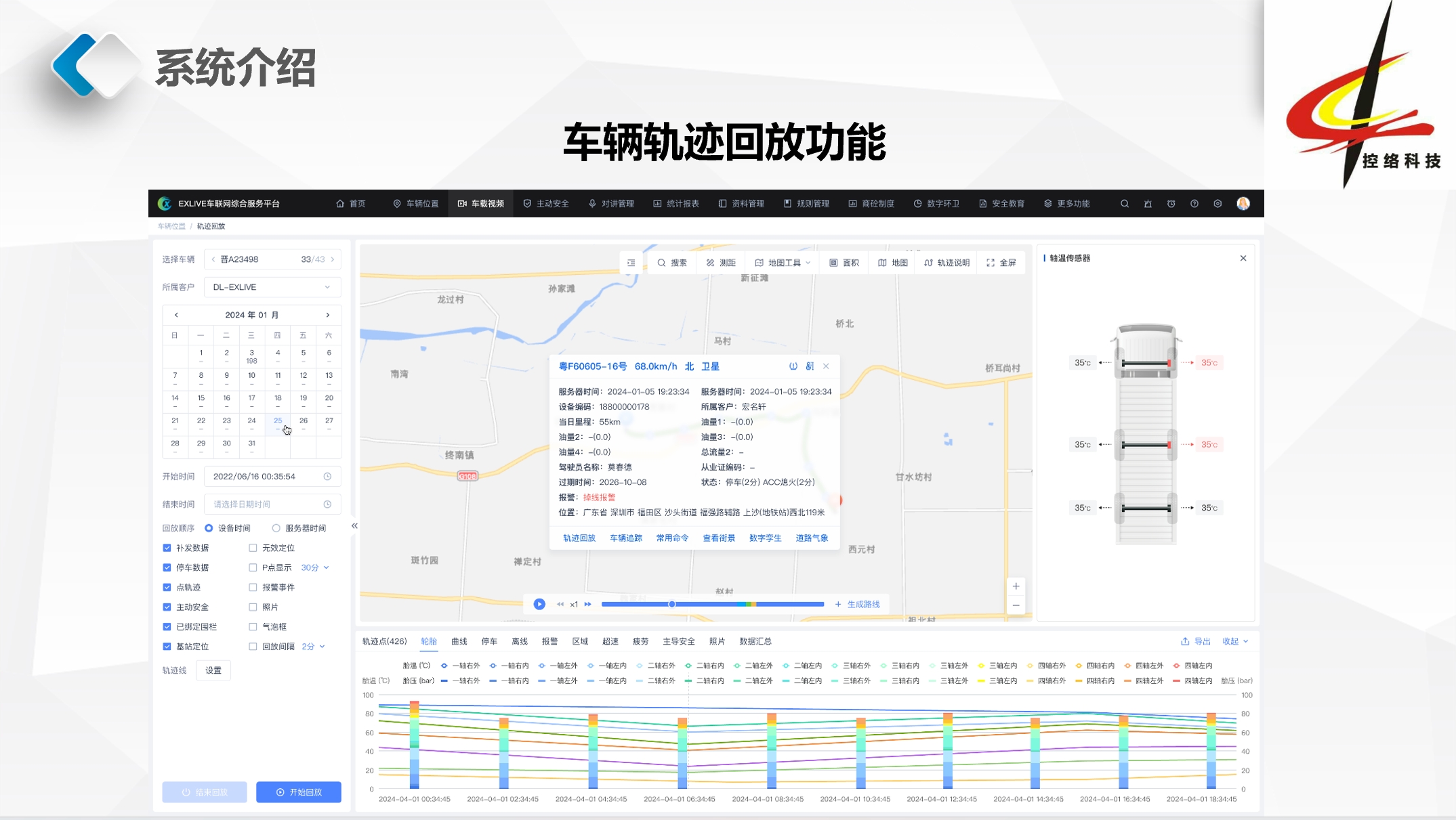Click the settings gear icon in navbar
This screenshot has width=1456, height=820.
click(x=1218, y=204)
